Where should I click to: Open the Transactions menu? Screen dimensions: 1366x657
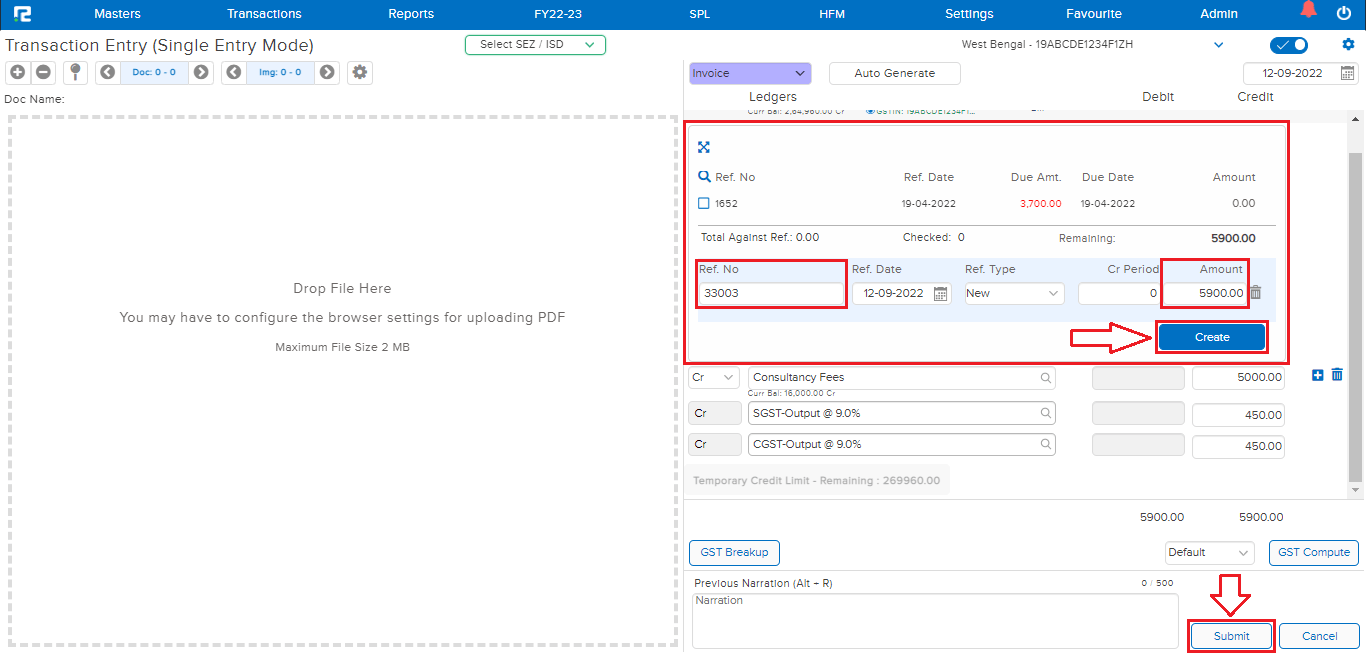[264, 14]
